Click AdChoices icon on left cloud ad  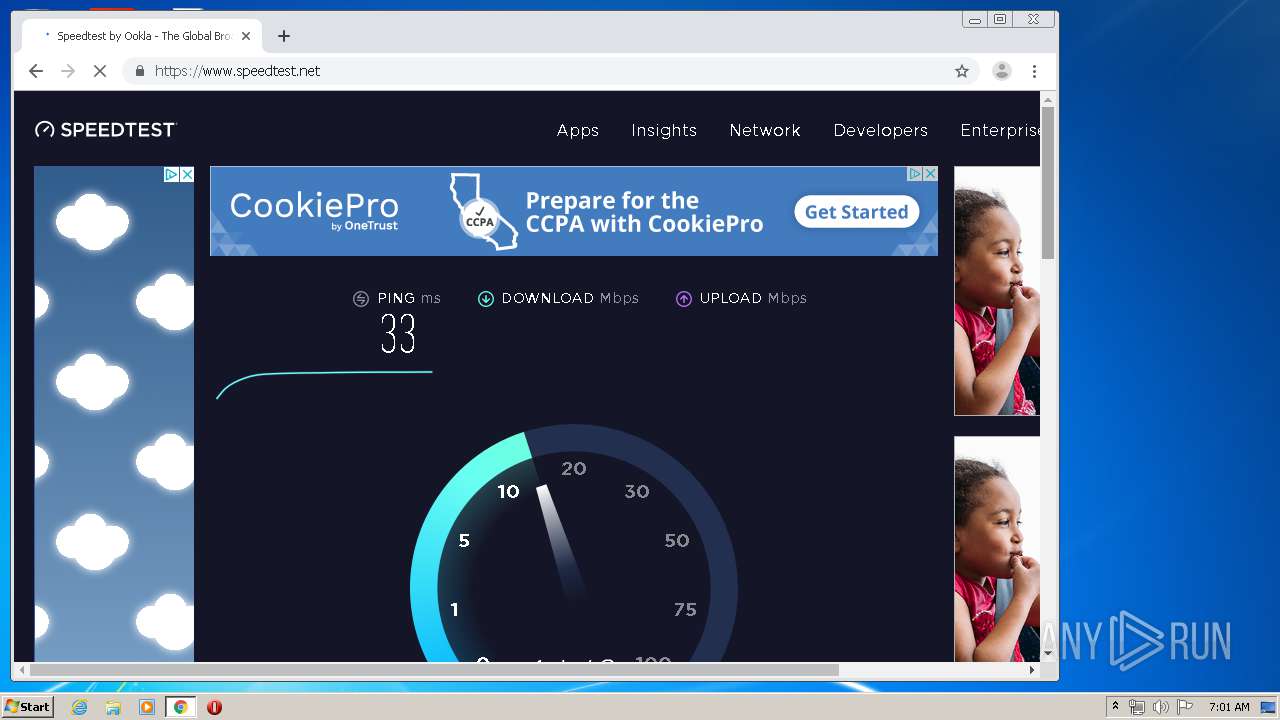coord(171,174)
